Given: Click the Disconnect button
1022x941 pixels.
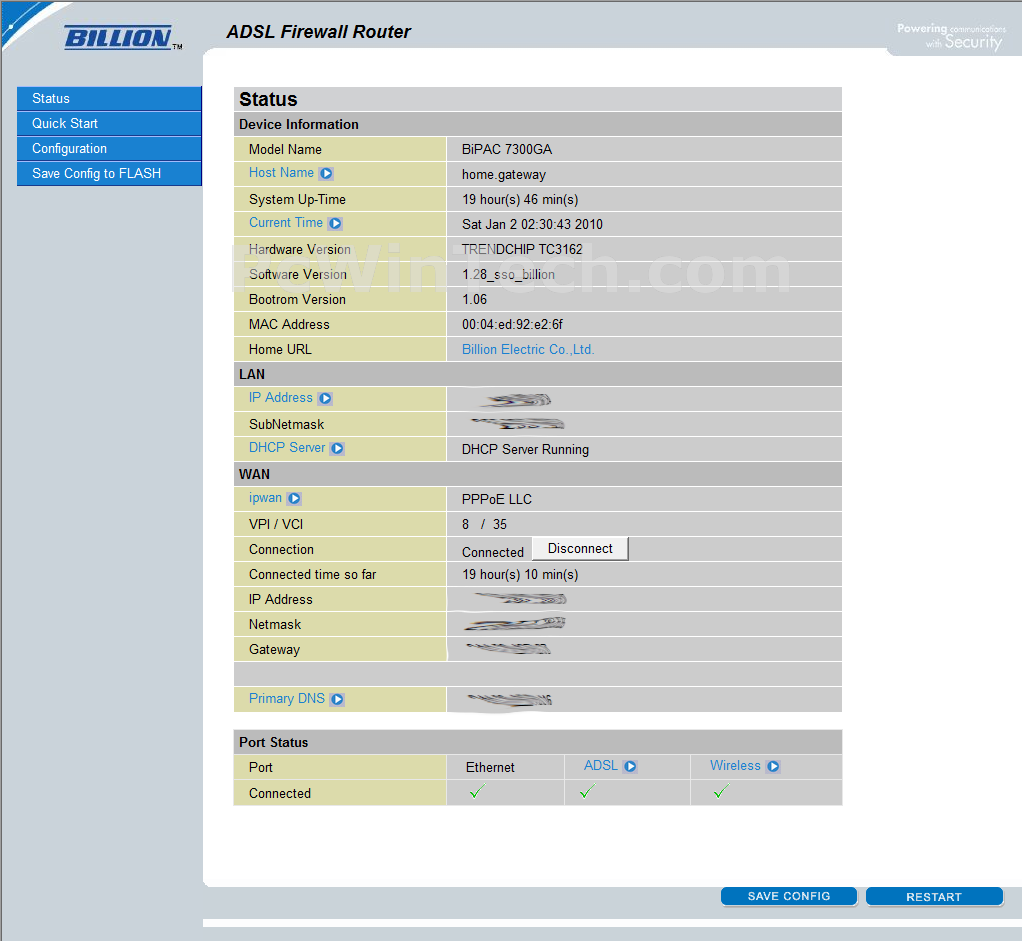Looking at the screenshot, I should [580, 549].
